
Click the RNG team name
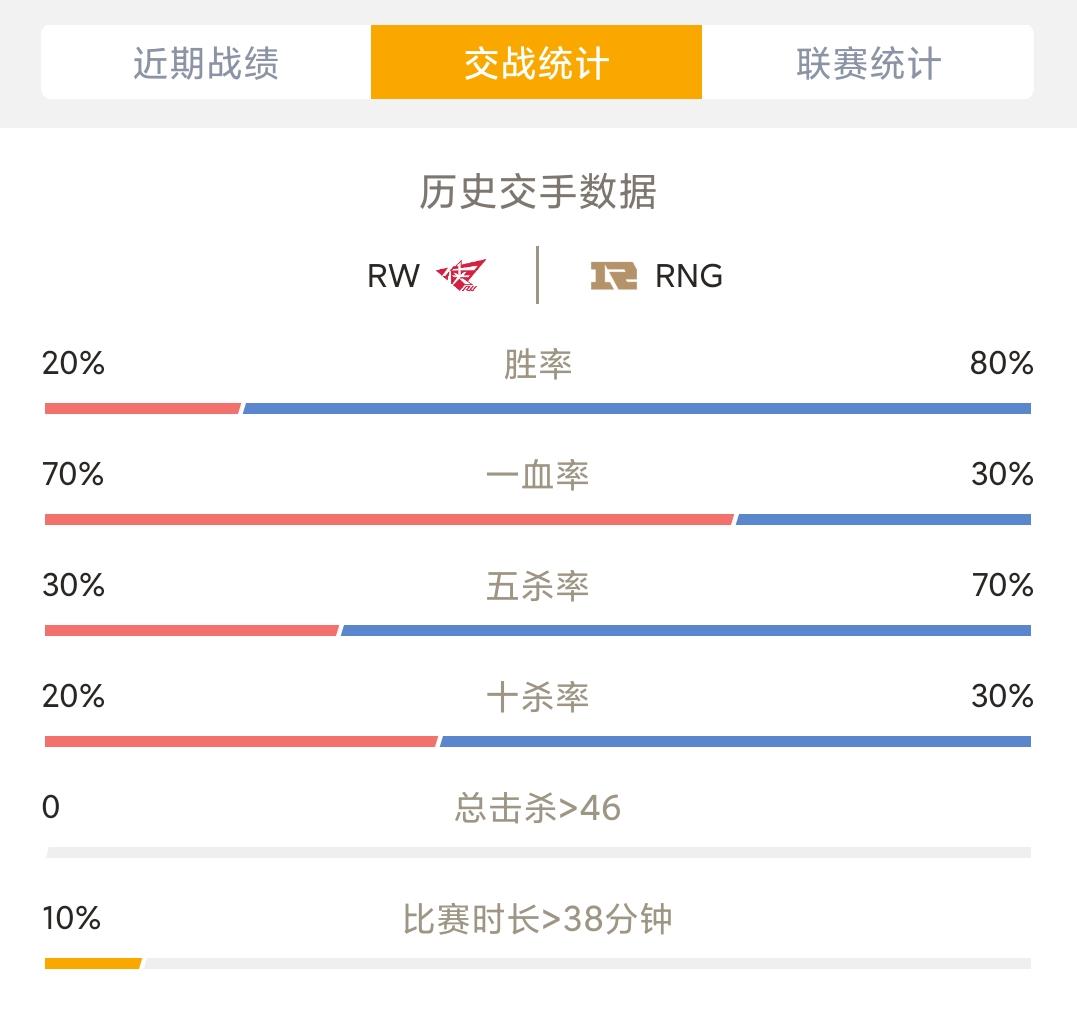689,276
